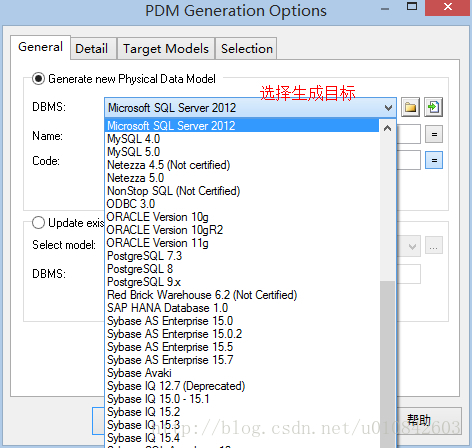472x448 pixels.
Task: Click the equals button next to Code
Action: tap(434, 160)
